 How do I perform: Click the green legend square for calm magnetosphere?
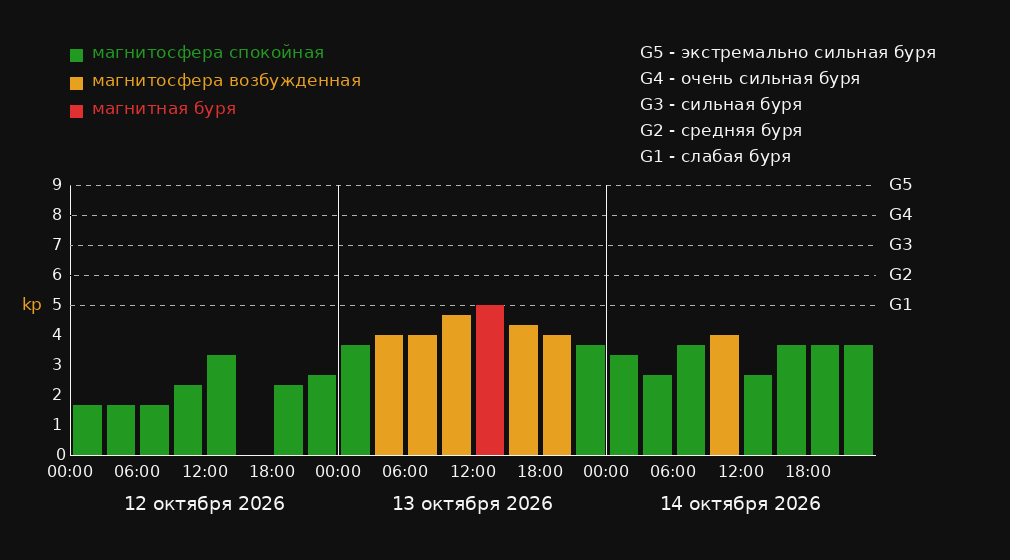(76, 55)
